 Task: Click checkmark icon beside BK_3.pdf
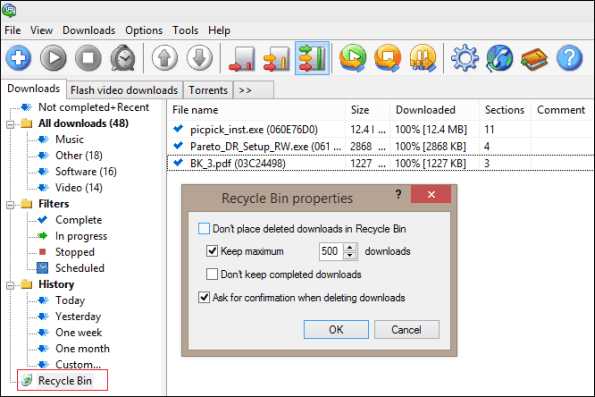coord(178,163)
